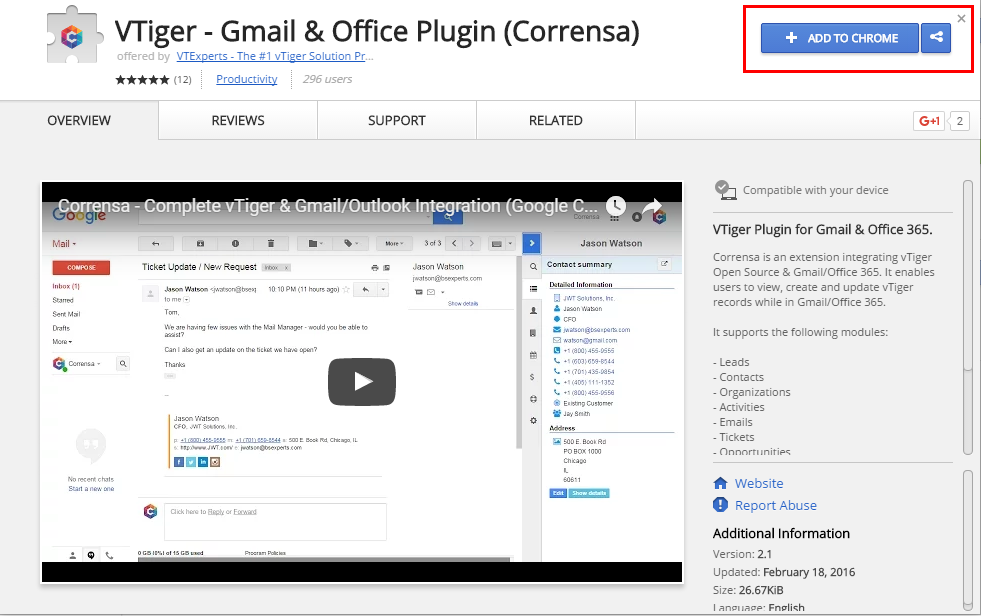This screenshot has height=616, width=981.
Task: Click the Corrensa video title text
Action: click(x=327, y=206)
